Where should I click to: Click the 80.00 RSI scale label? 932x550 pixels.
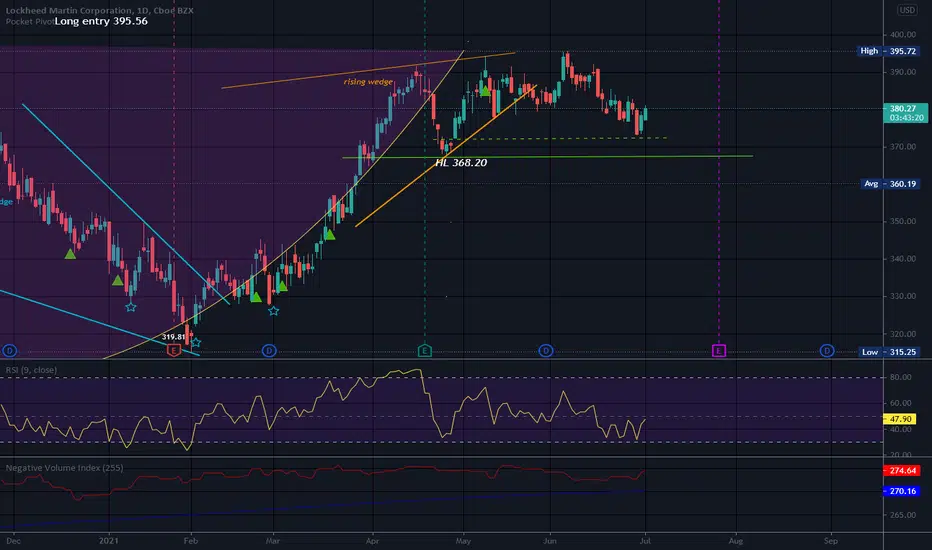(900, 377)
